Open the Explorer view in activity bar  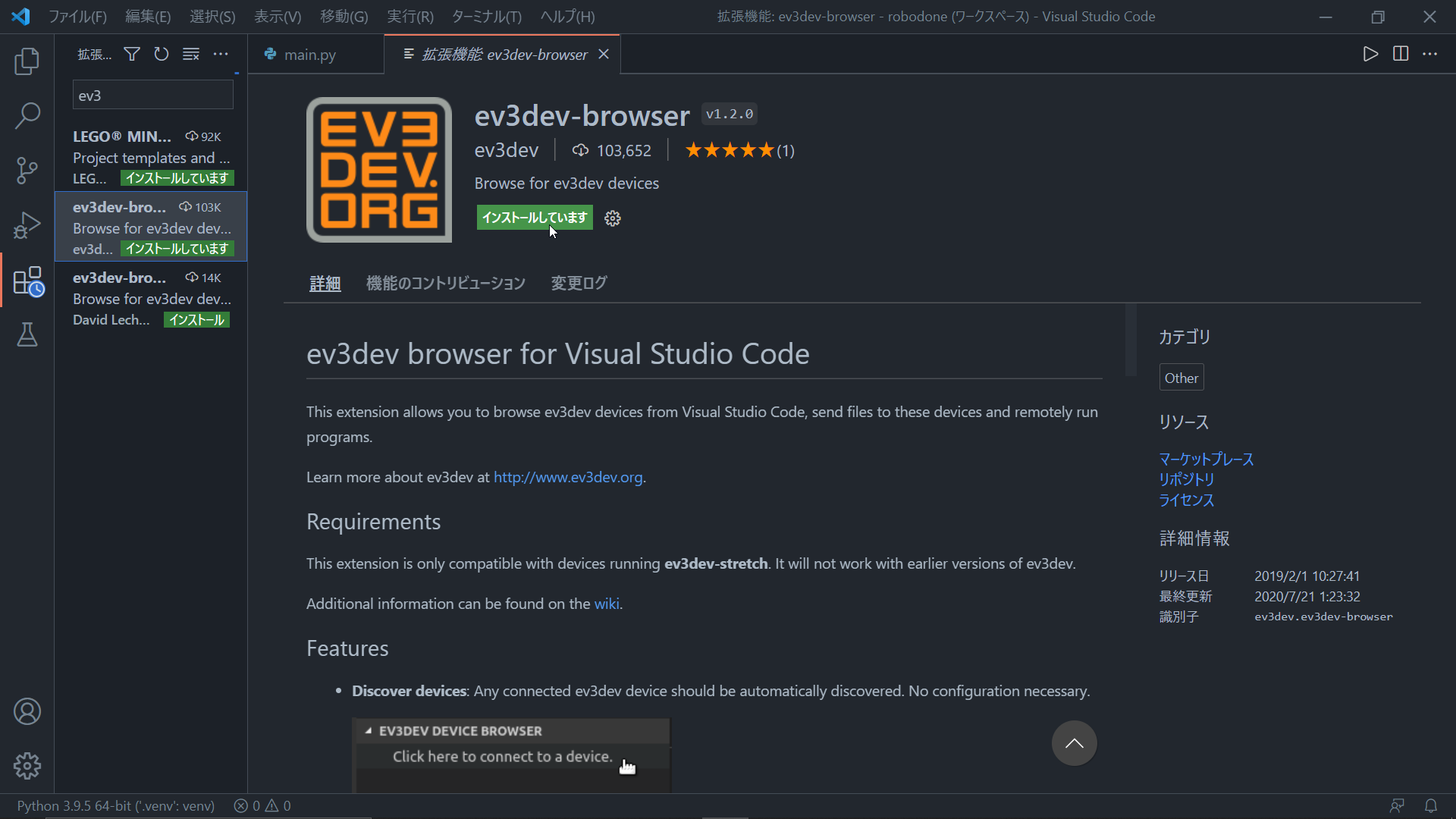(27, 61)
